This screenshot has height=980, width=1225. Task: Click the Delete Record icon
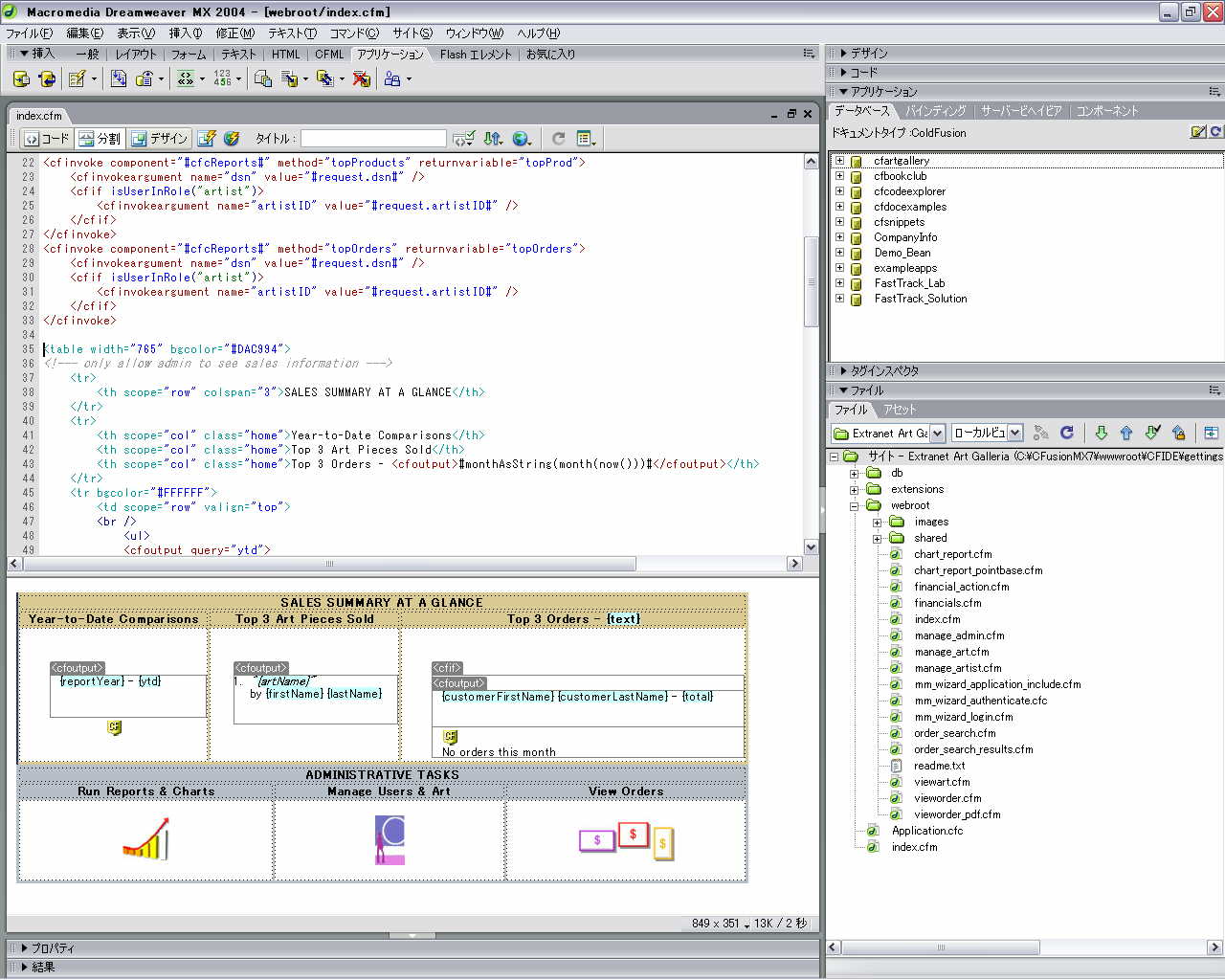[x=362, y=78]
